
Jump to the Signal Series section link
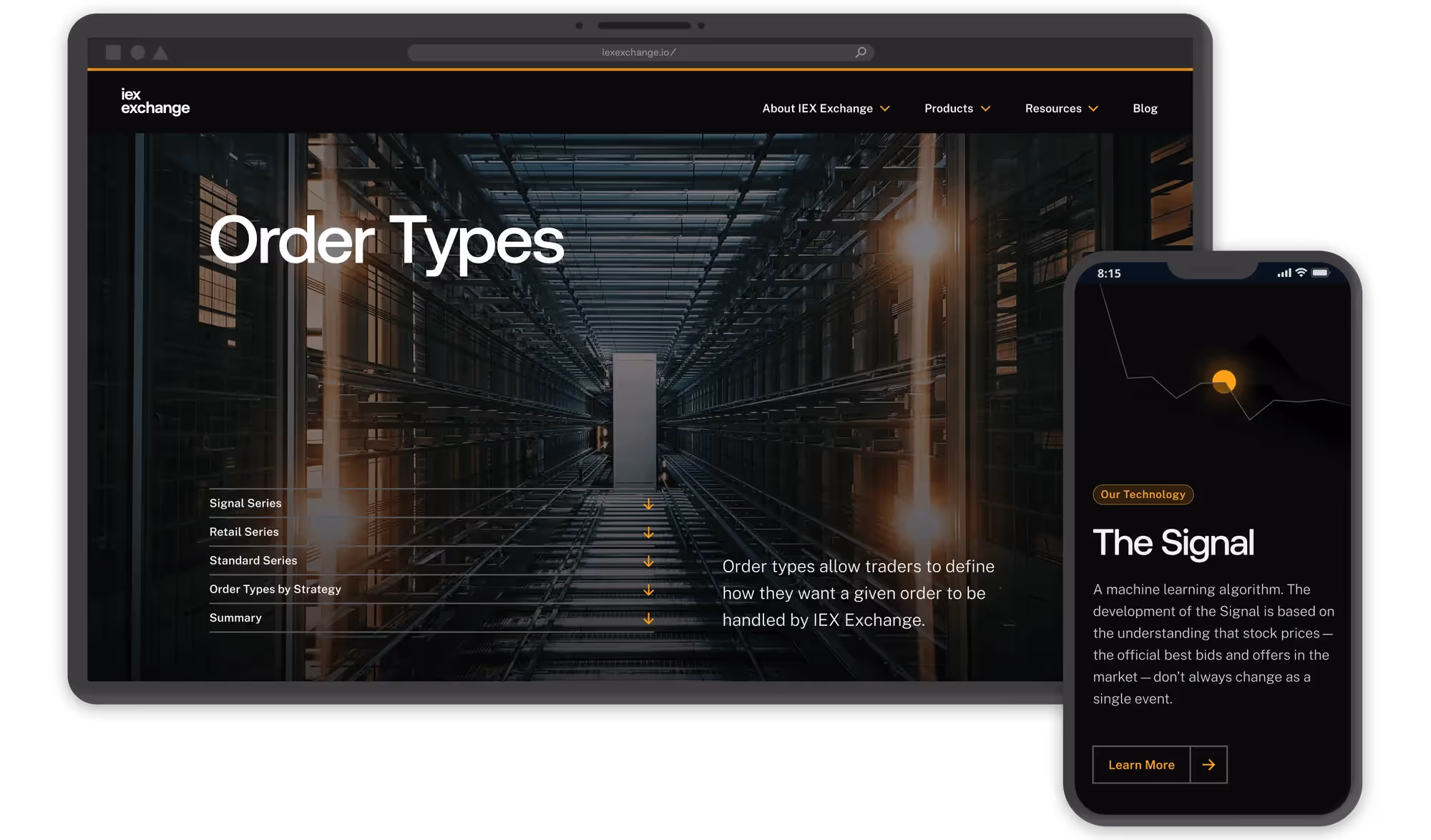coord(245,504)
